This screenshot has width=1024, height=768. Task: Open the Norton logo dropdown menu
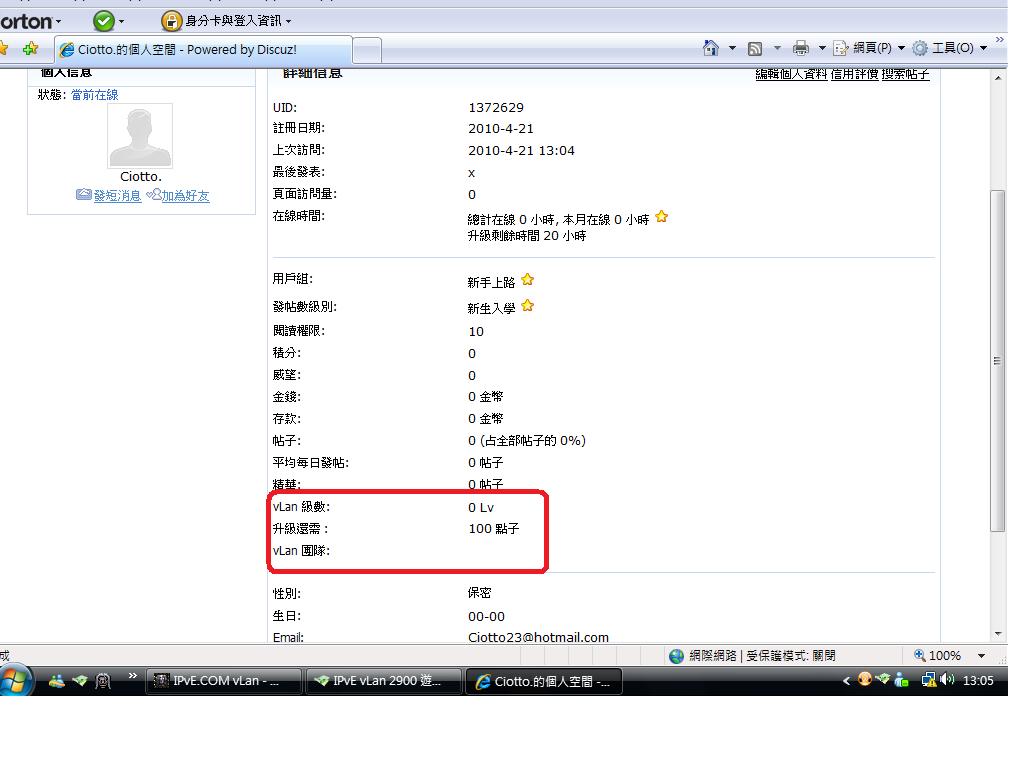pyautogui.click(x=31, y=22)
